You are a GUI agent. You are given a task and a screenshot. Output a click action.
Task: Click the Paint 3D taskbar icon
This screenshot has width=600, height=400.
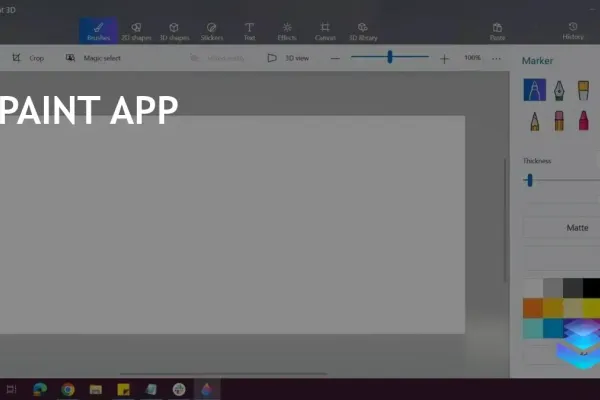pos(207,389)
